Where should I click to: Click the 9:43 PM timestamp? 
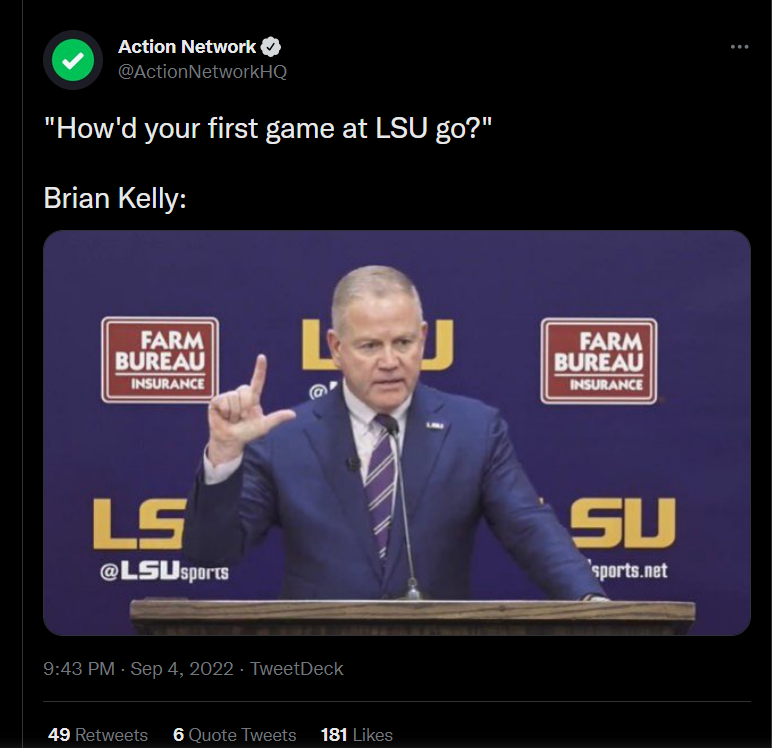click(x=78, y=669)
